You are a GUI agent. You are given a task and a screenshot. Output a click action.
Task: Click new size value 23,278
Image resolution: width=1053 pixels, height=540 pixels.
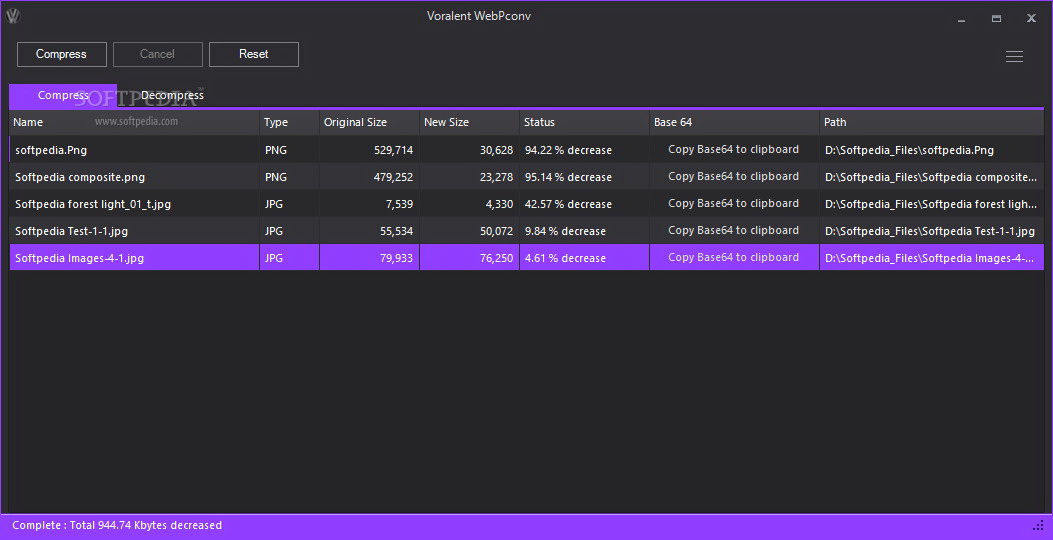(496, 177)
